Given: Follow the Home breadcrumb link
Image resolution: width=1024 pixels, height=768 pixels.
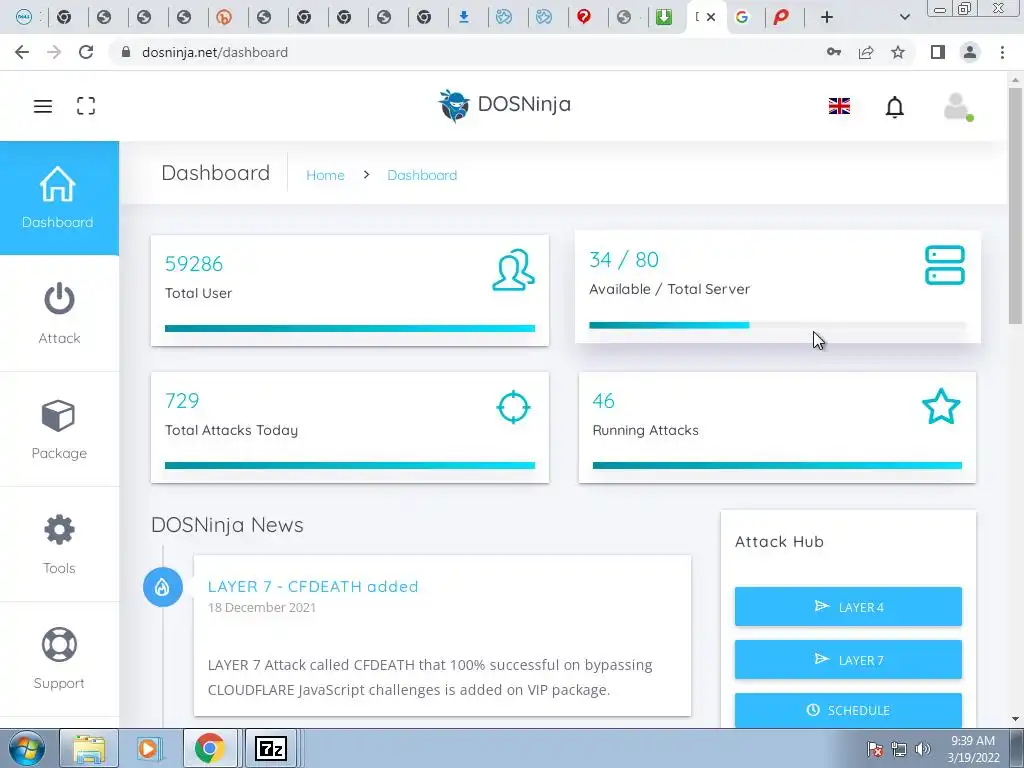Looking at the screenshot, I should tap(325, 175).
